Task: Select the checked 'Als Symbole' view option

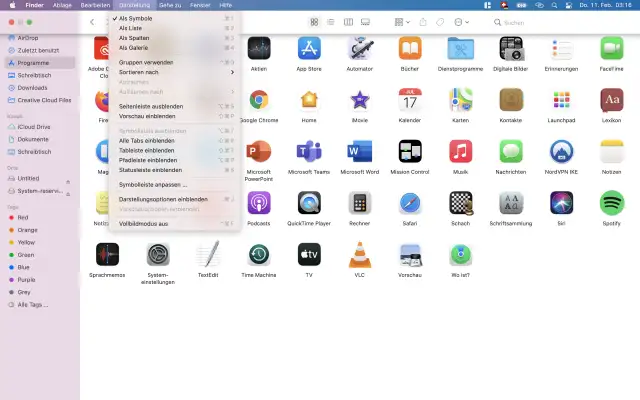Action: pyautogui.click(x=136, y=19)
